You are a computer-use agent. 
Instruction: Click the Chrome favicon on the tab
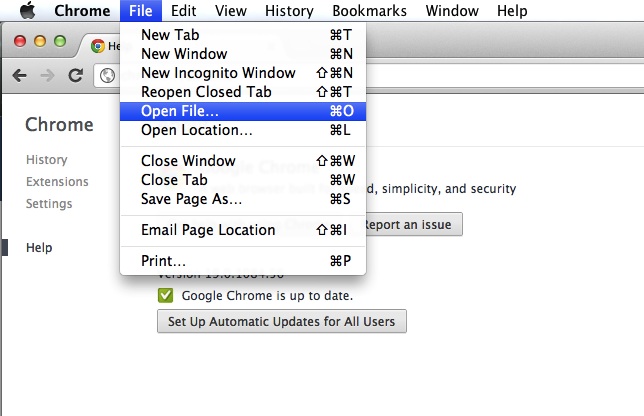pos(98,46)
